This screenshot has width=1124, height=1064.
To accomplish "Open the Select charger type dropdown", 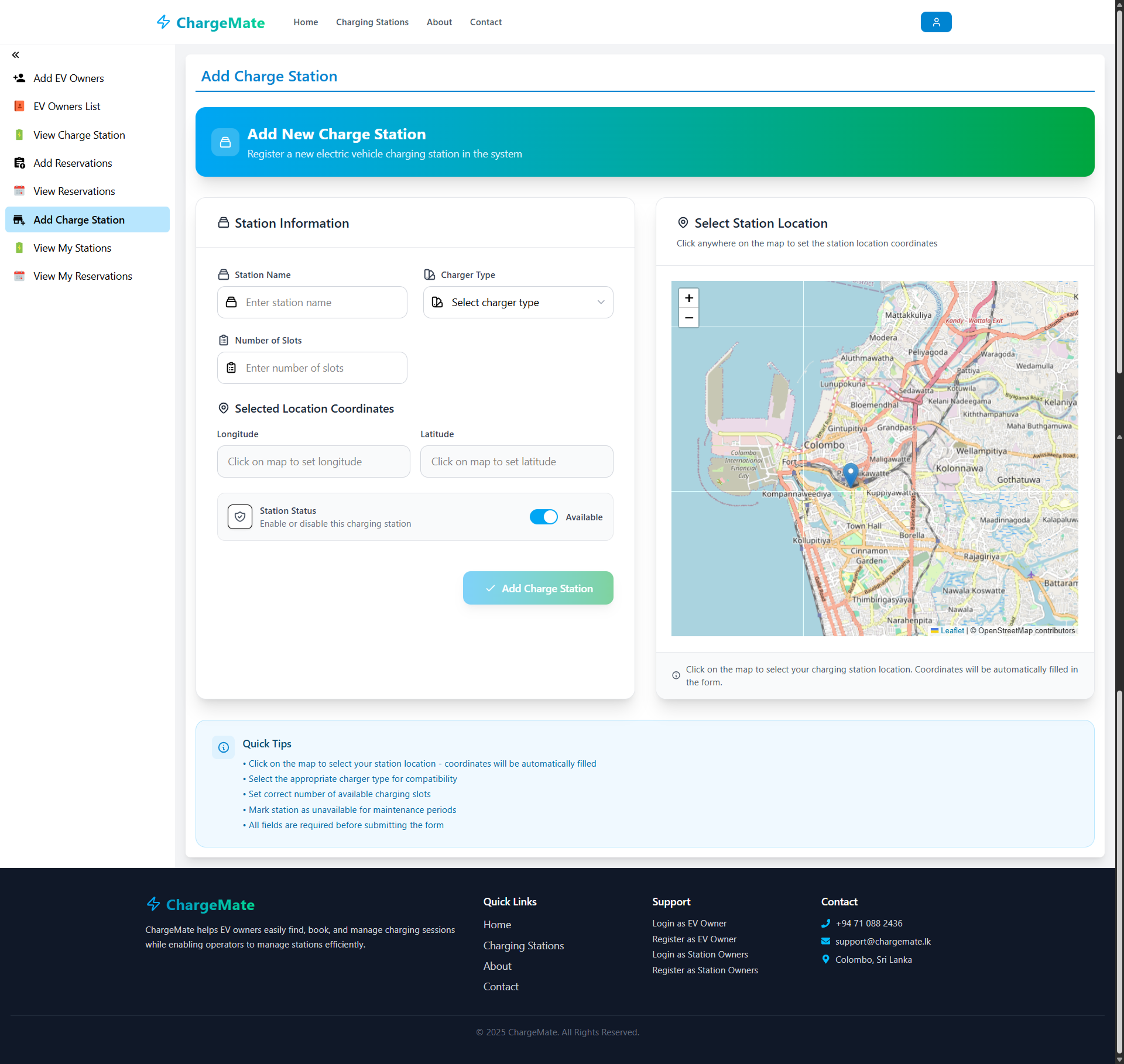I will [x=518, y=302].
